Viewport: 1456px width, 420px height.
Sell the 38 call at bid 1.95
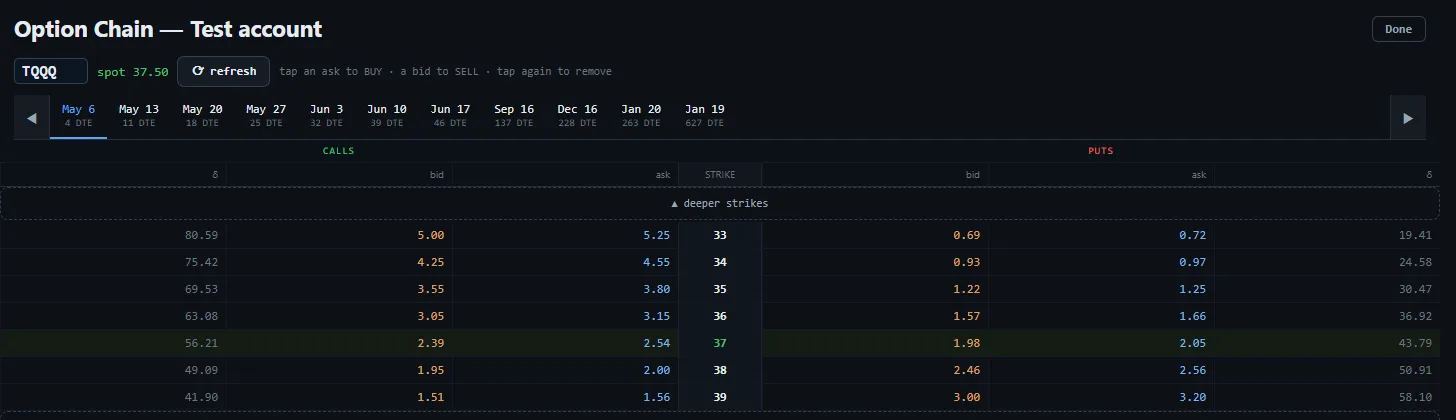339,370
